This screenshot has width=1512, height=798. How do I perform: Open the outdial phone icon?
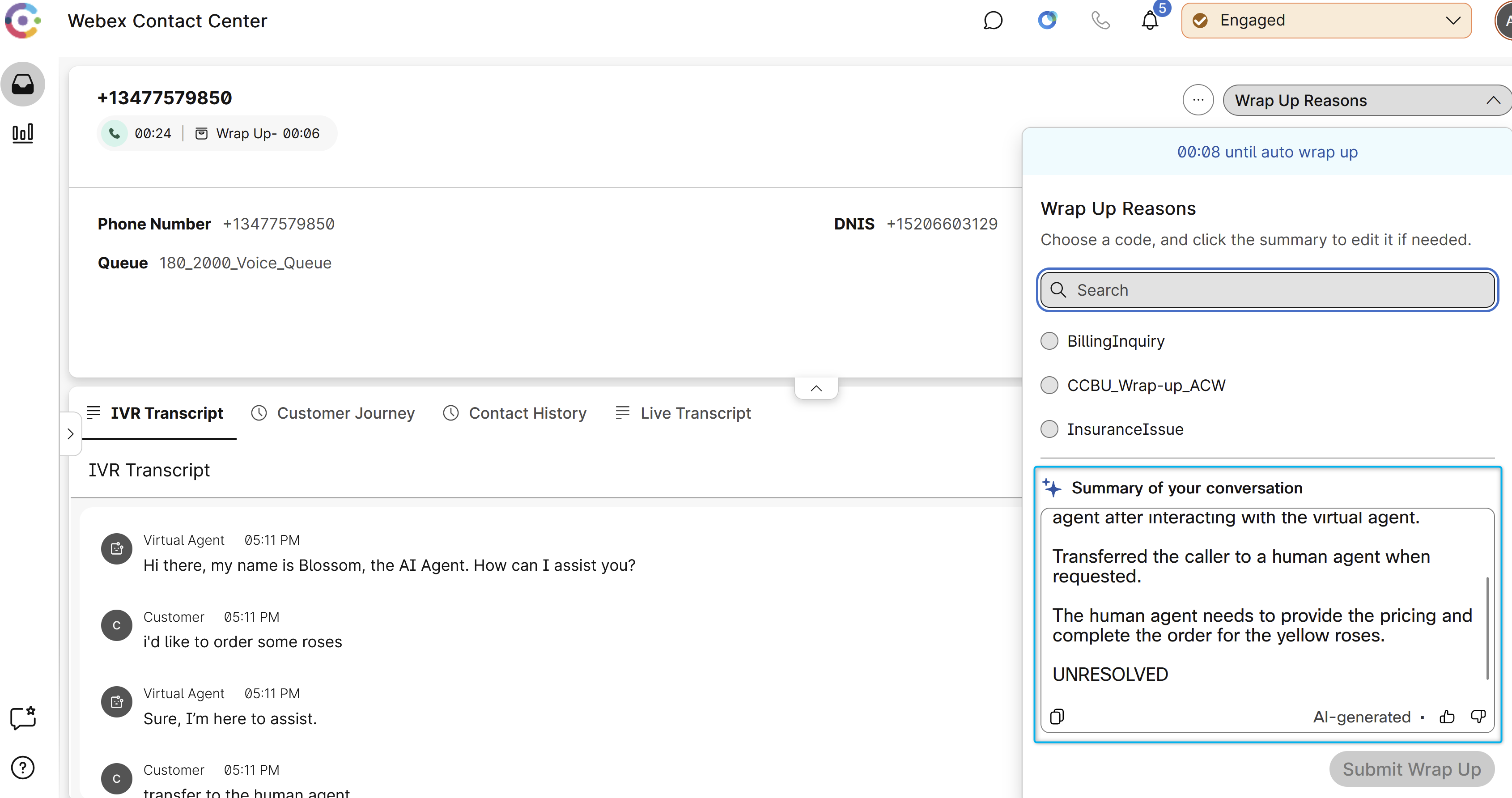[x=1100, y=21]
